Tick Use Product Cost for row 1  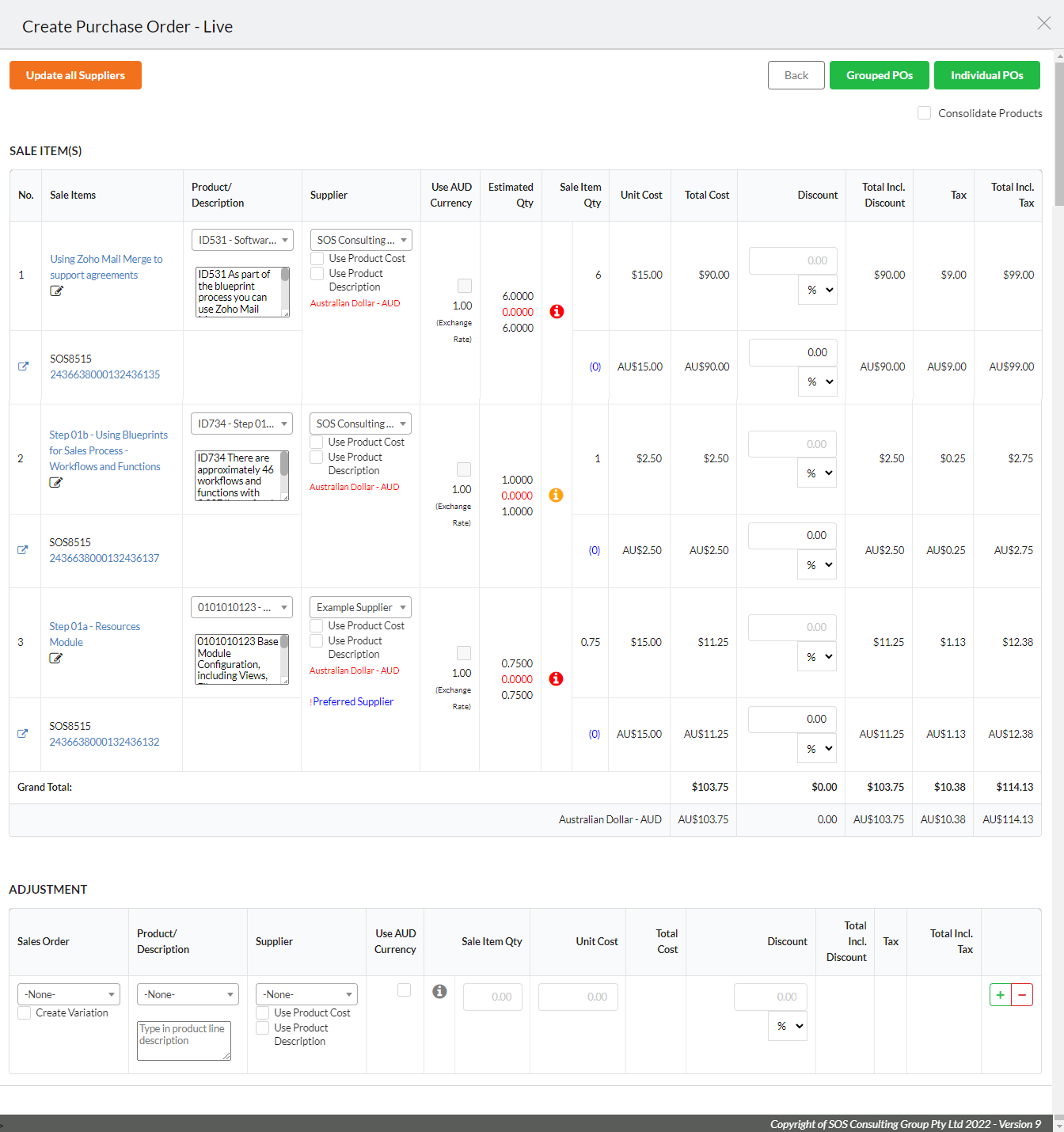coord(317,258)
